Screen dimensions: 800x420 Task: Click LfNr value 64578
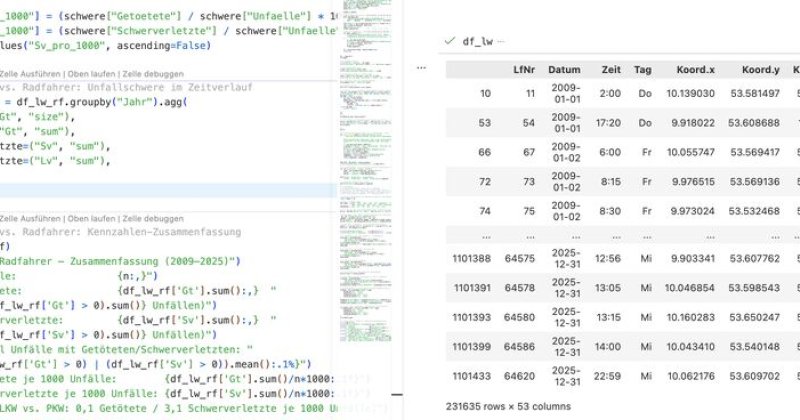pyautogui.click(x=519, y=288)
